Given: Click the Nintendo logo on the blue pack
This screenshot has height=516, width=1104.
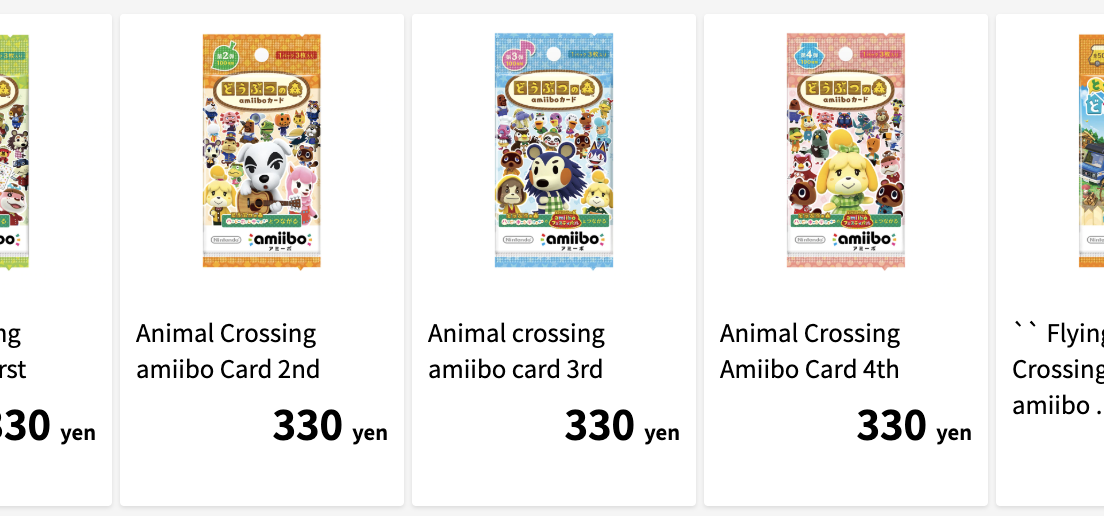Looking at the screenshot, I should (517, 240).
